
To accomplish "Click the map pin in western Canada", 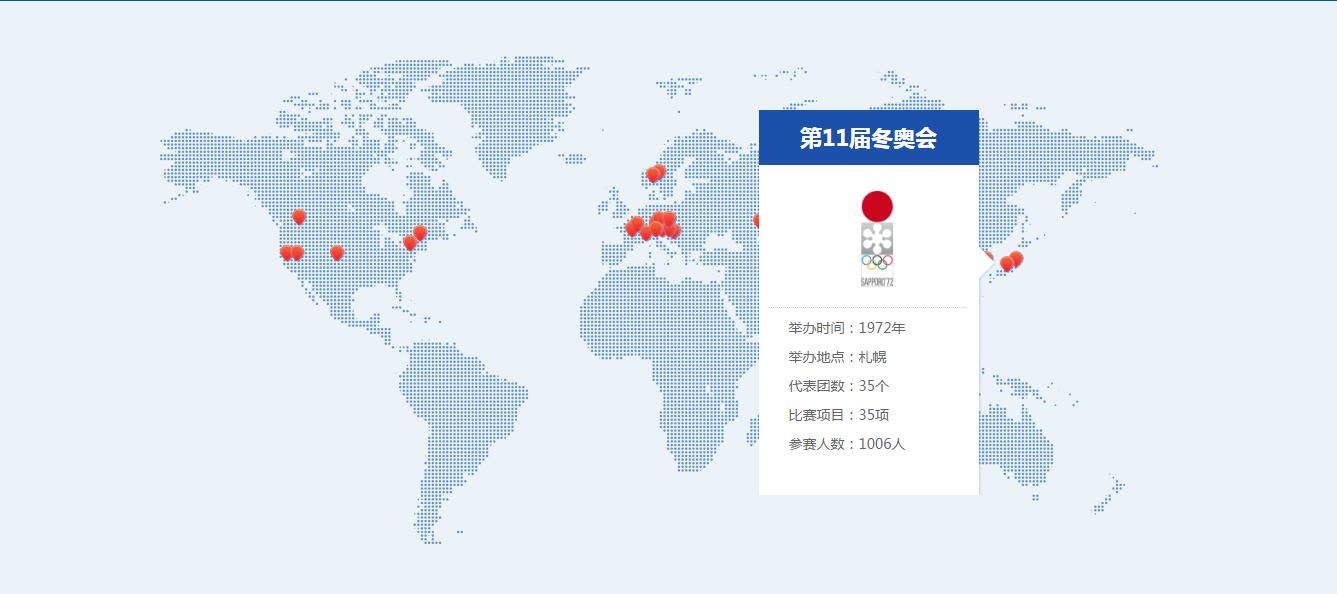I will (x=299, y=217).
